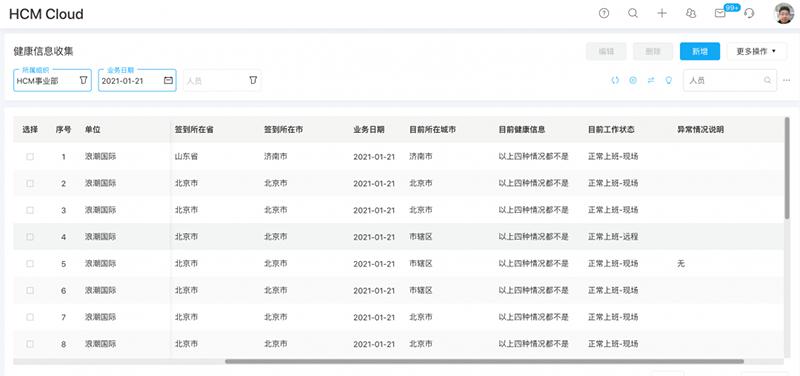
Task: Click 无 in row 5 异常情况说明
Action: click(x=681, y=264)
